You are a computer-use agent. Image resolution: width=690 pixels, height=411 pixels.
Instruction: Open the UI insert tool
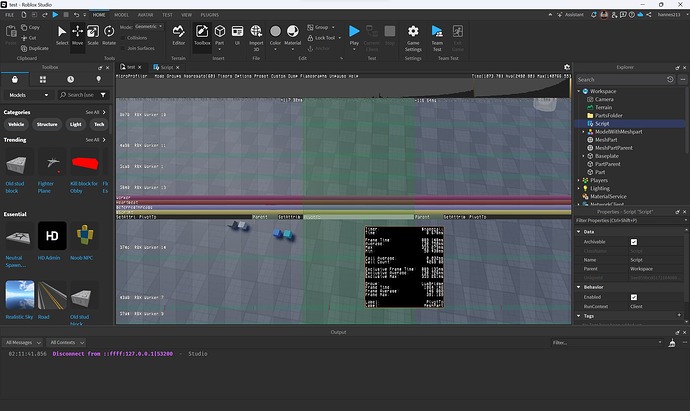pos(237,35)
